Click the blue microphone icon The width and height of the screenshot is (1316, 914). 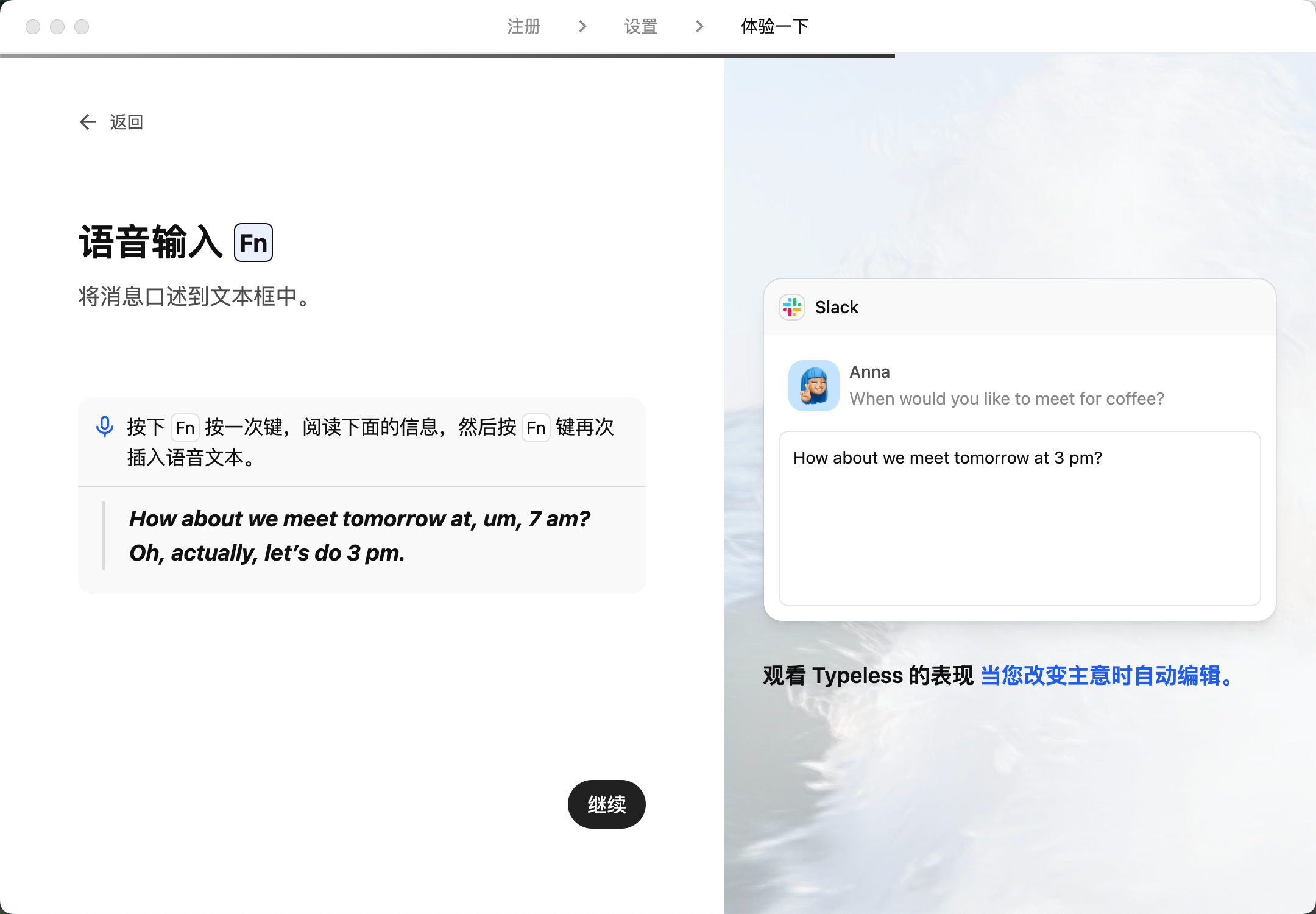tap(105, 427)
